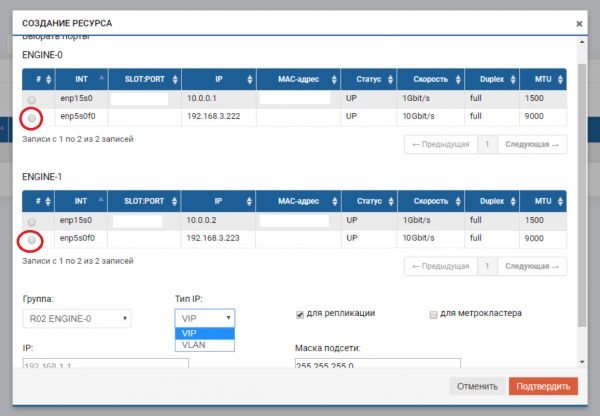The width and height of the screenshot is (600, 416).
Task: Click the Подтвердить button
Action: pos(542,386)
